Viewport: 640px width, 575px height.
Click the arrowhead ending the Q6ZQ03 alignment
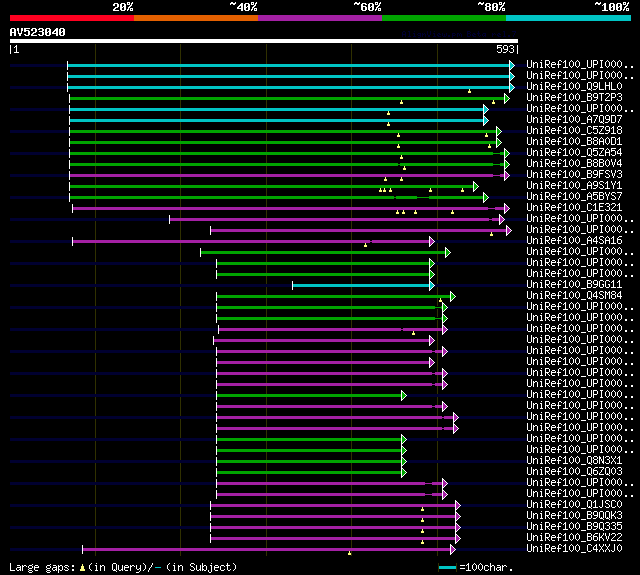pos(404,473)
